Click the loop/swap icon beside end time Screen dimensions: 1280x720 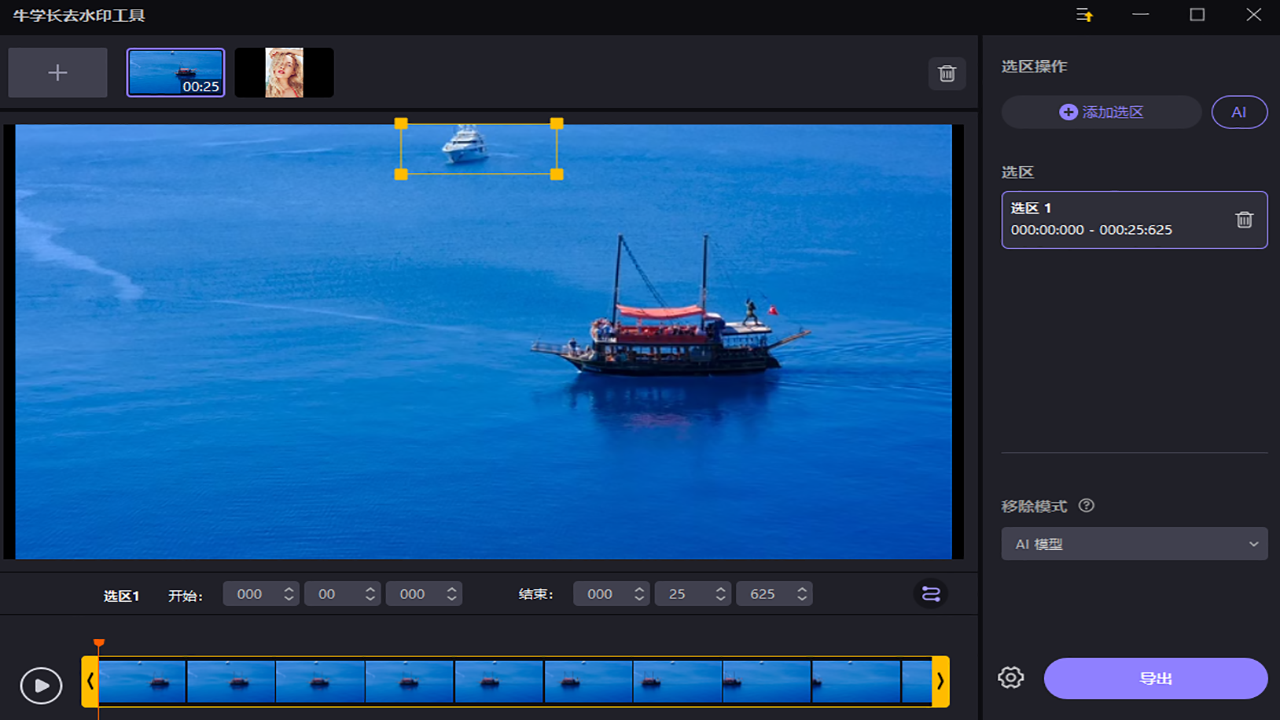(931, 594)
